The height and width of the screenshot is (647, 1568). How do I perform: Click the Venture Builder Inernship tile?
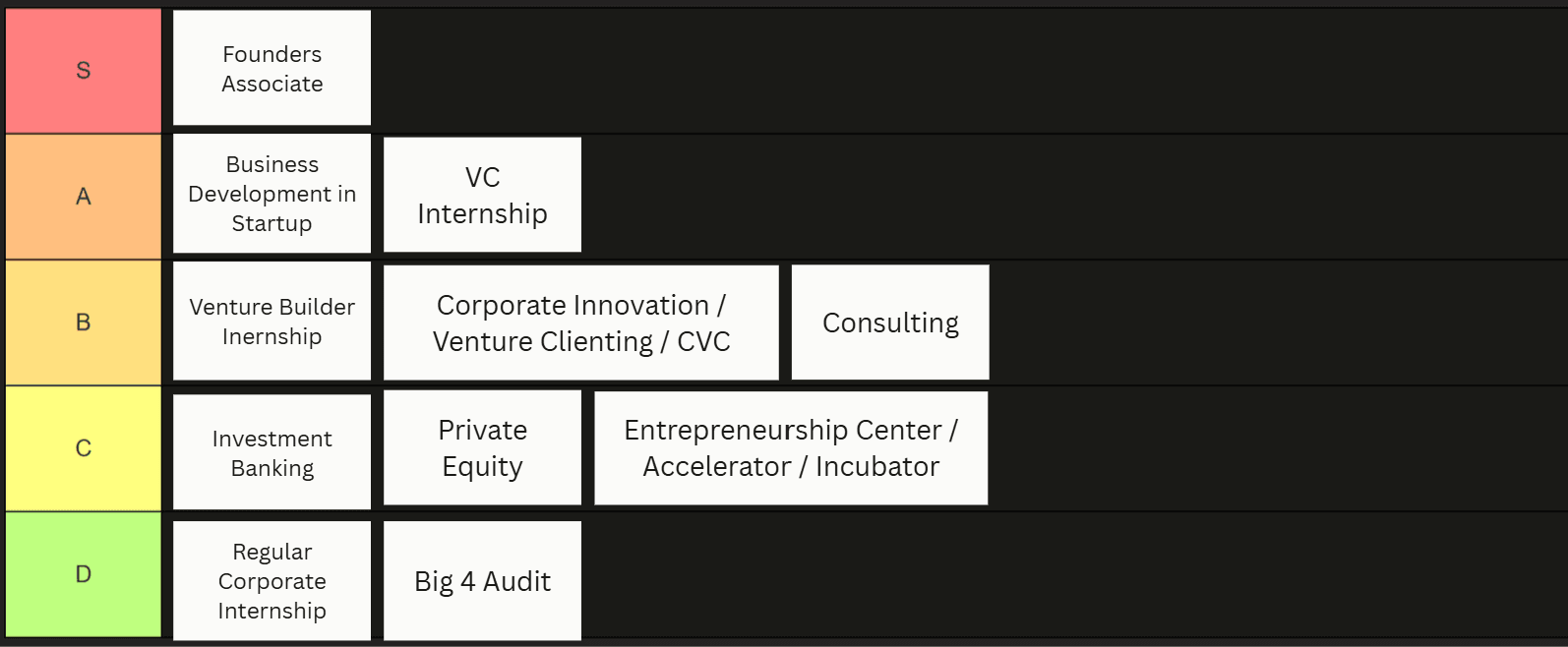[x=271, y=322]
